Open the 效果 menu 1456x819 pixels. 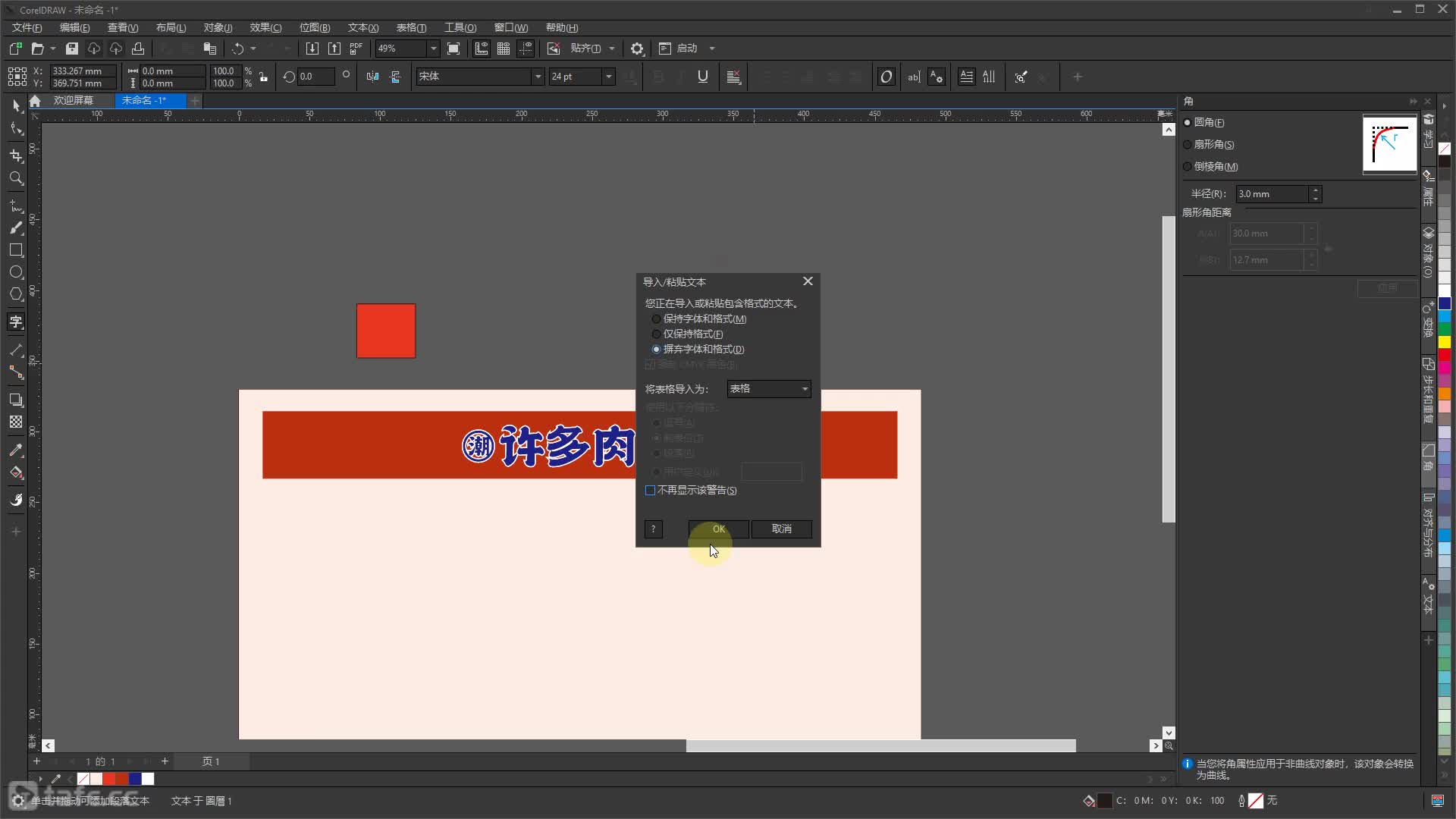pos(265,27)
